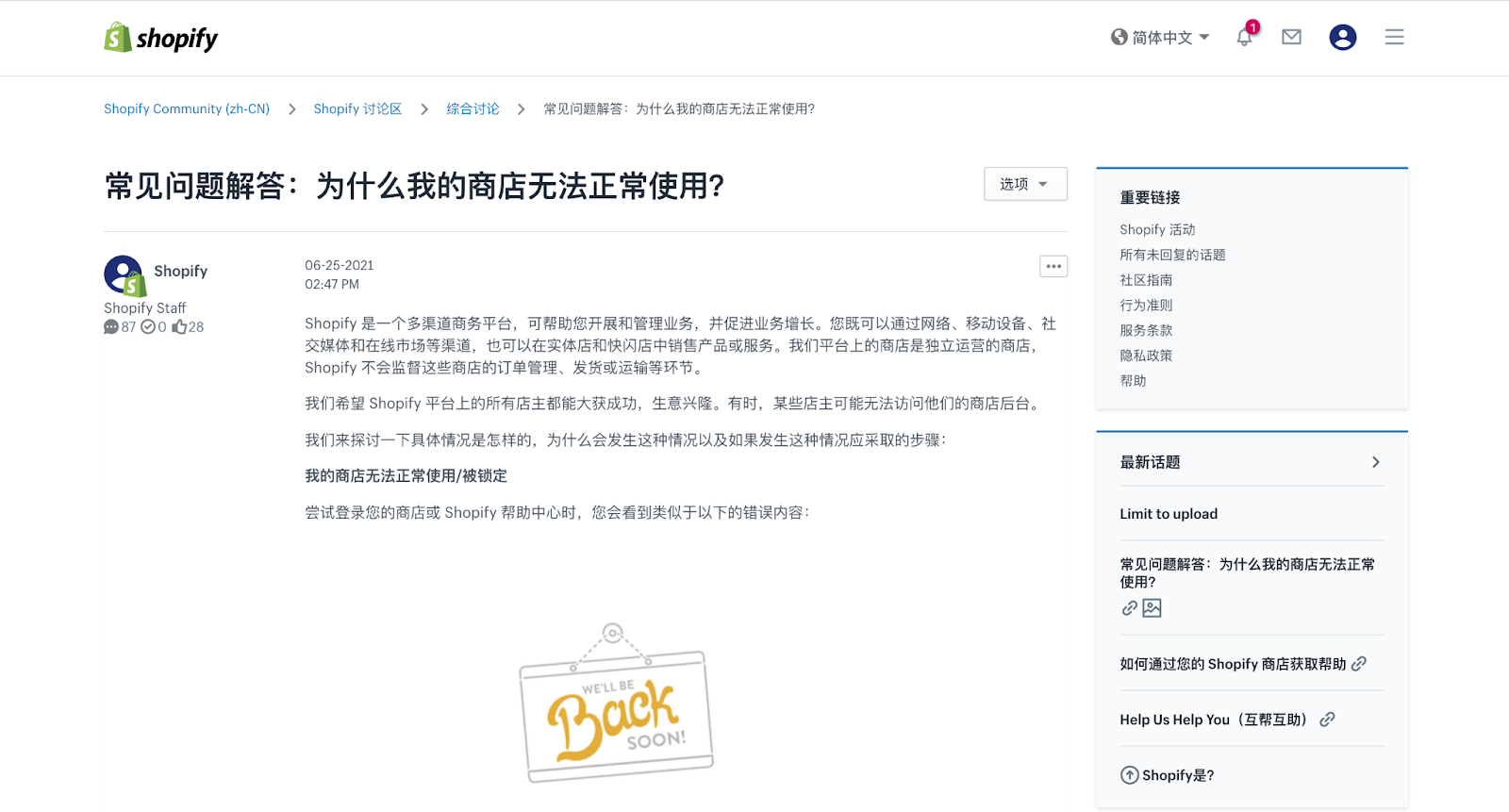The width and height of the screenshot is (1509, 812).
Task: Expand 最新话题 with the chevron arrow
Action: pos(1375,462)
